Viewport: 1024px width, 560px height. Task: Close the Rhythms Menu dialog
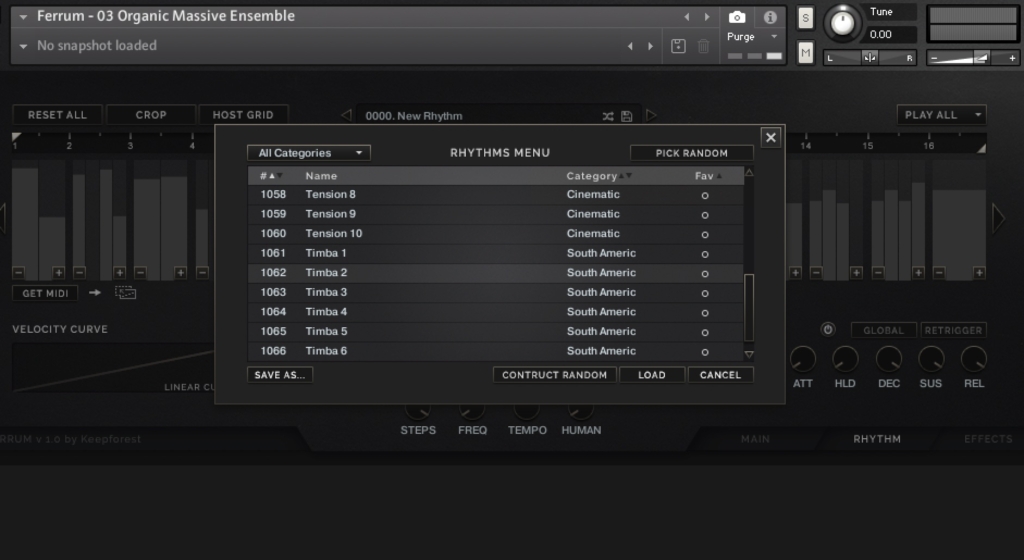[x=770, y=138]
